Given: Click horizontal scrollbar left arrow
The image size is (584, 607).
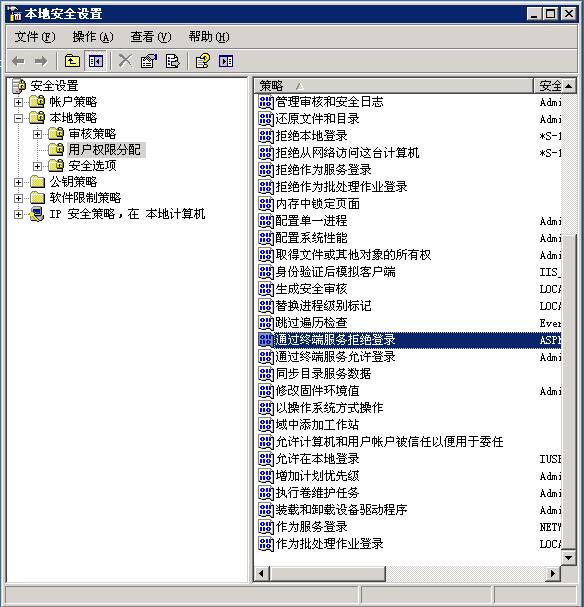Looking at the screenshot, I should [262, 573].
